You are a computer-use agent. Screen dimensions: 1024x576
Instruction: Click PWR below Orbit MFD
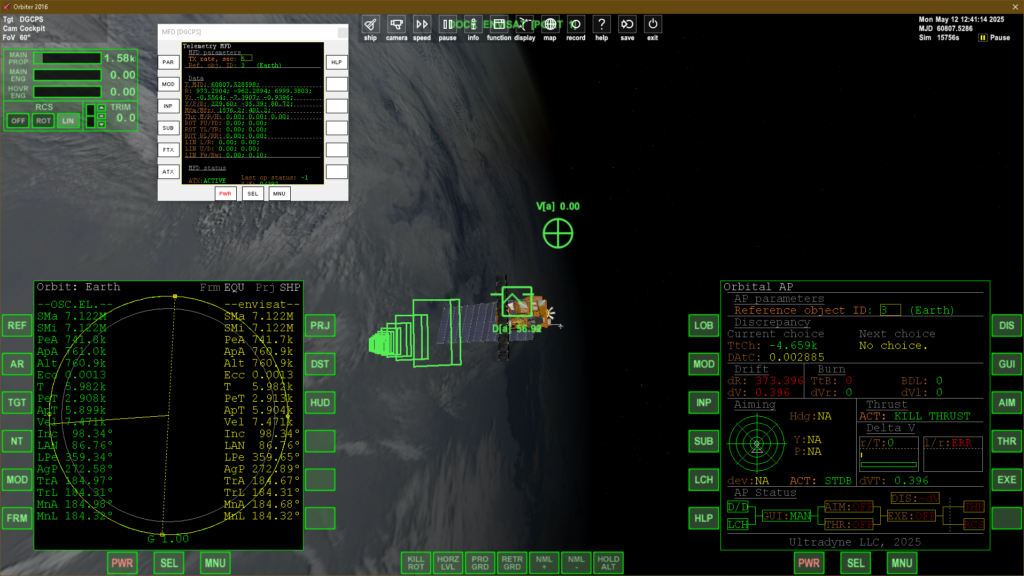(122, 563)
